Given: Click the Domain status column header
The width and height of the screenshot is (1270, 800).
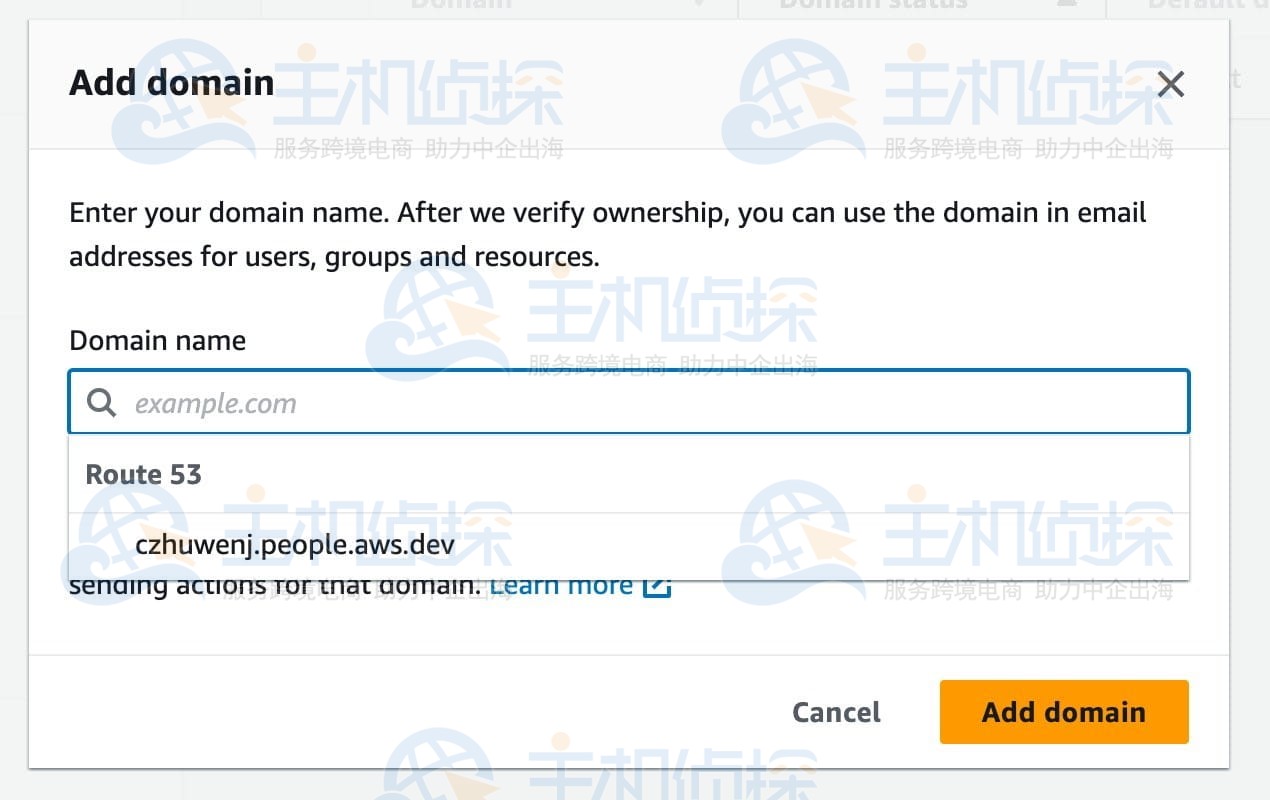Looking at the screenshot, I should click(x=873, y=5).
